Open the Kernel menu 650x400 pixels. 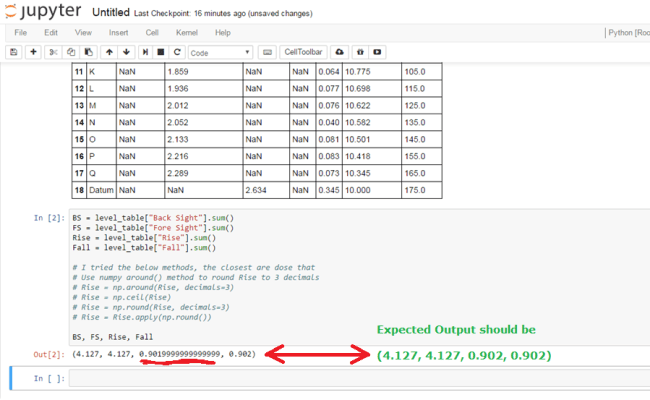click(187, 33)
